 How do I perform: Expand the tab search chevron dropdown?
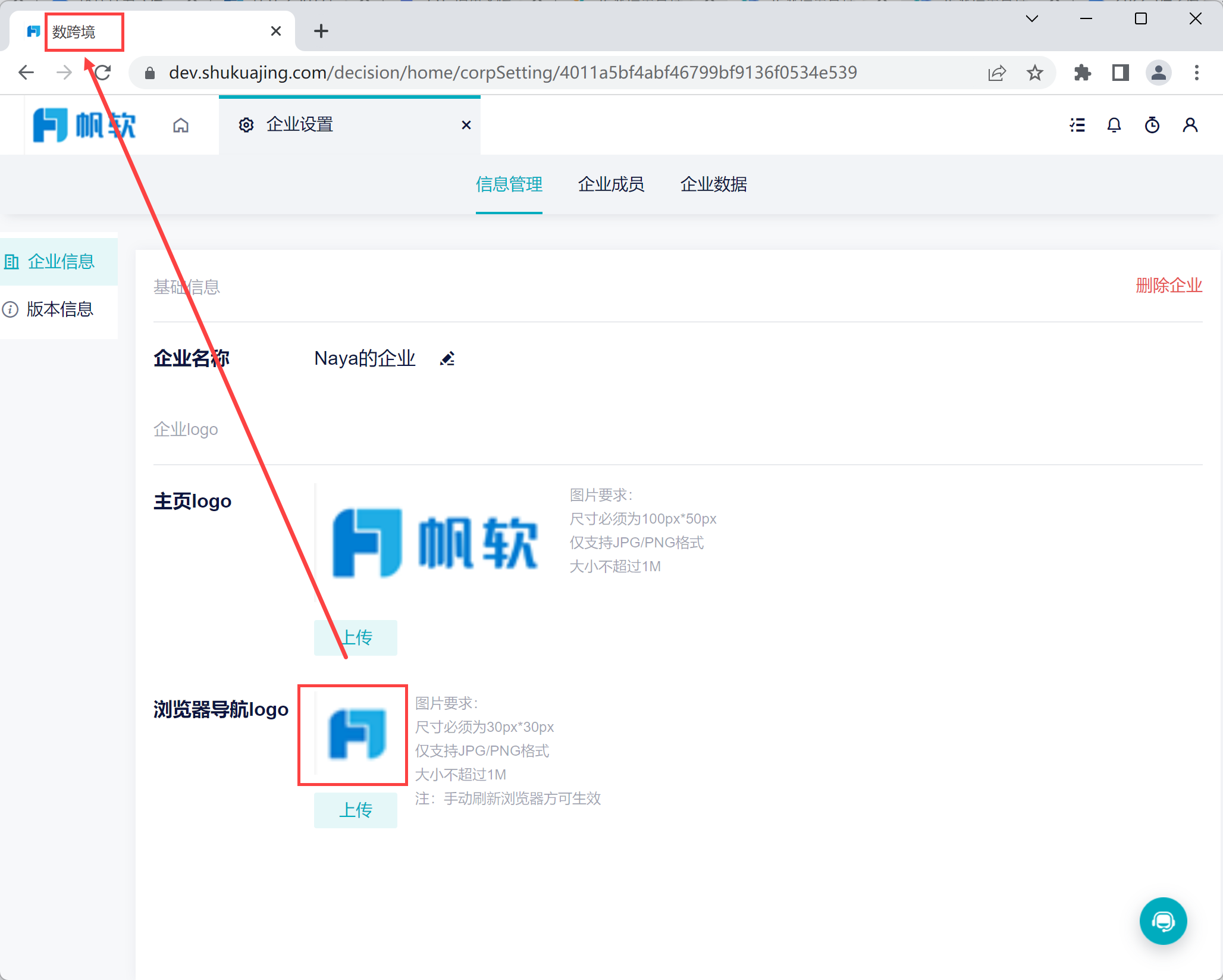1032,19
